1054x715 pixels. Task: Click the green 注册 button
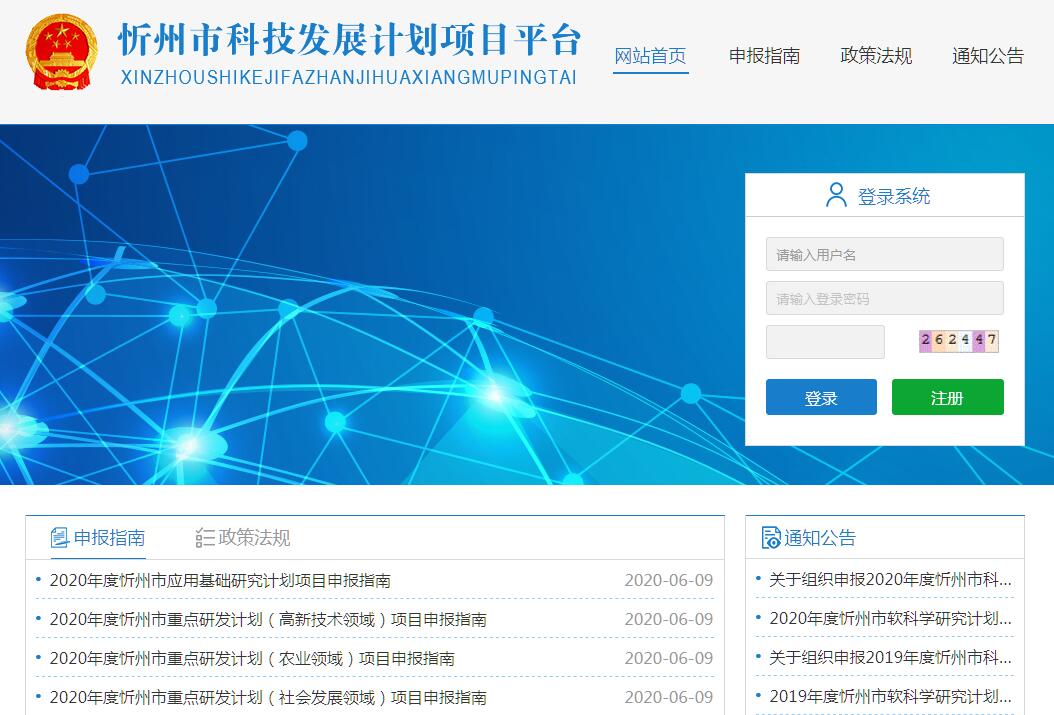pos(947,397)
